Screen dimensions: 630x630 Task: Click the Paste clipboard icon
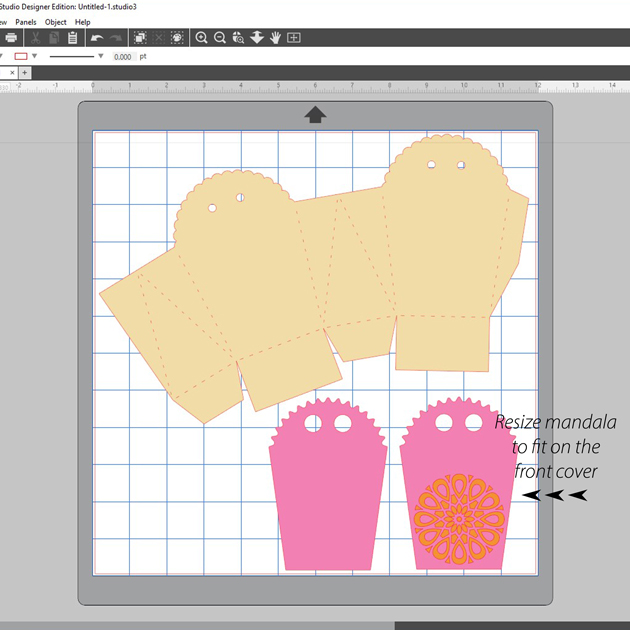tap(72, 38)
